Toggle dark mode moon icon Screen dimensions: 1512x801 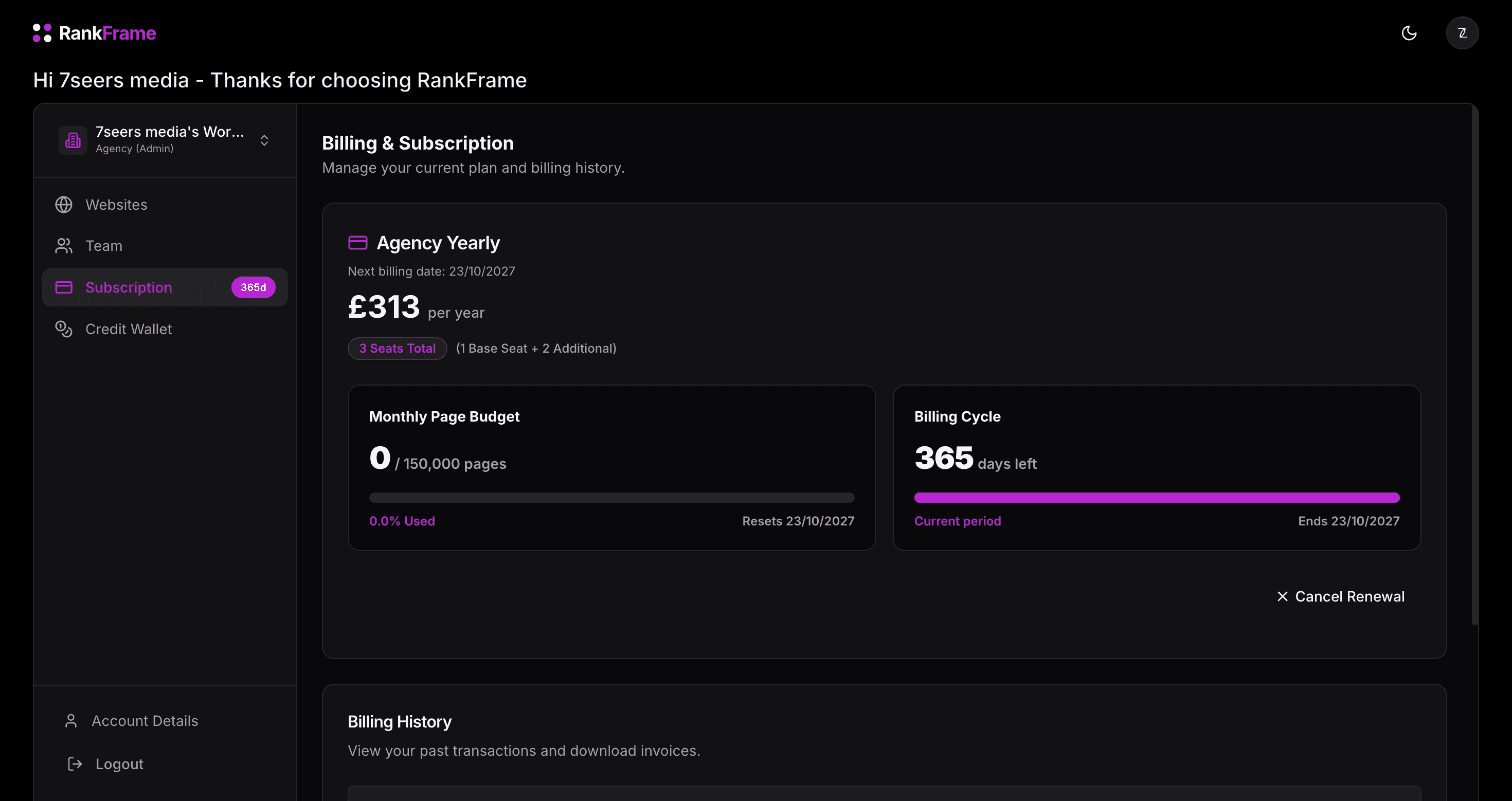tap(1409, 33)
